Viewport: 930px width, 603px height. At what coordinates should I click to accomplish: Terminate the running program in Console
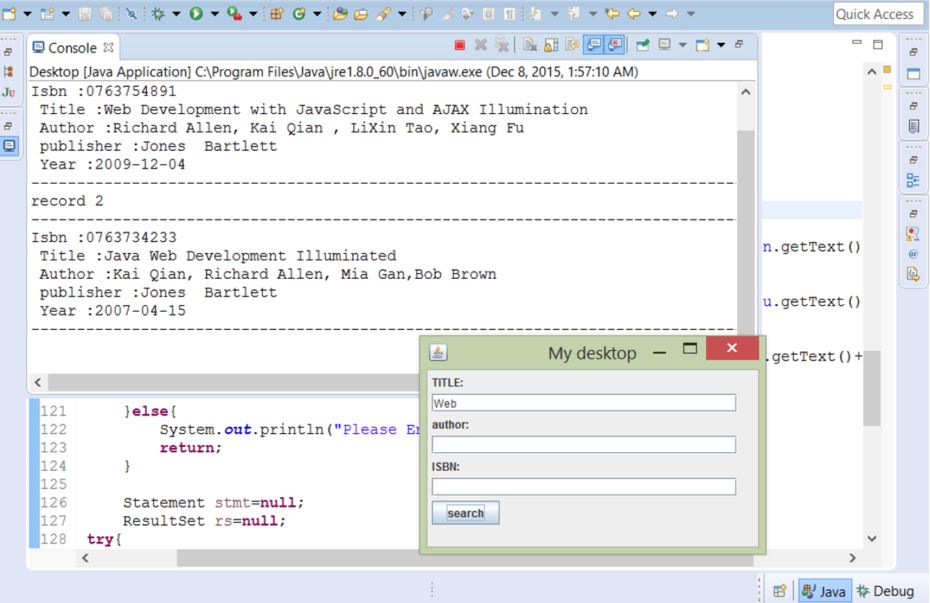point(460,46)
